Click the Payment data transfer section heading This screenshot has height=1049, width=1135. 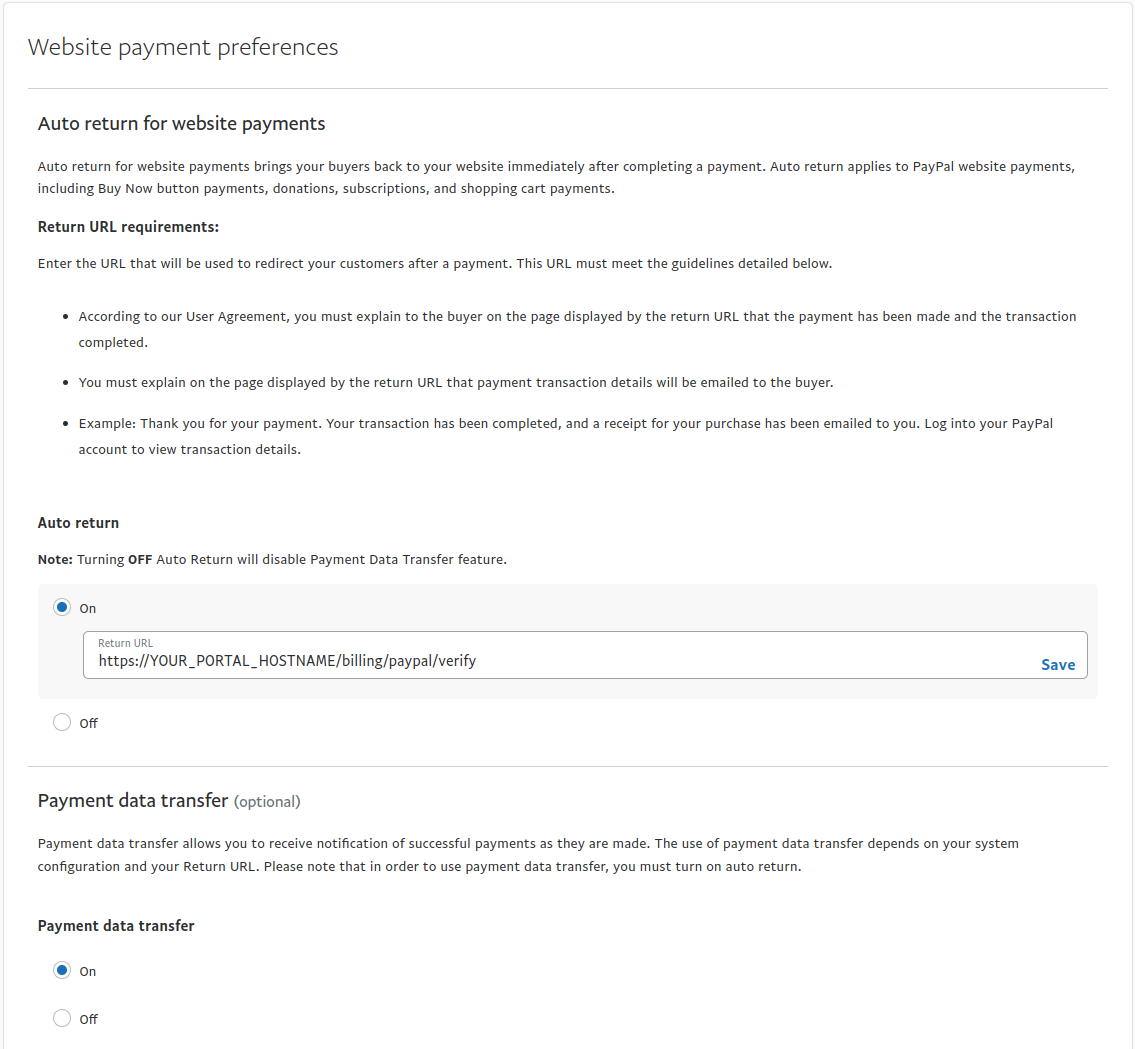point(133,800)
